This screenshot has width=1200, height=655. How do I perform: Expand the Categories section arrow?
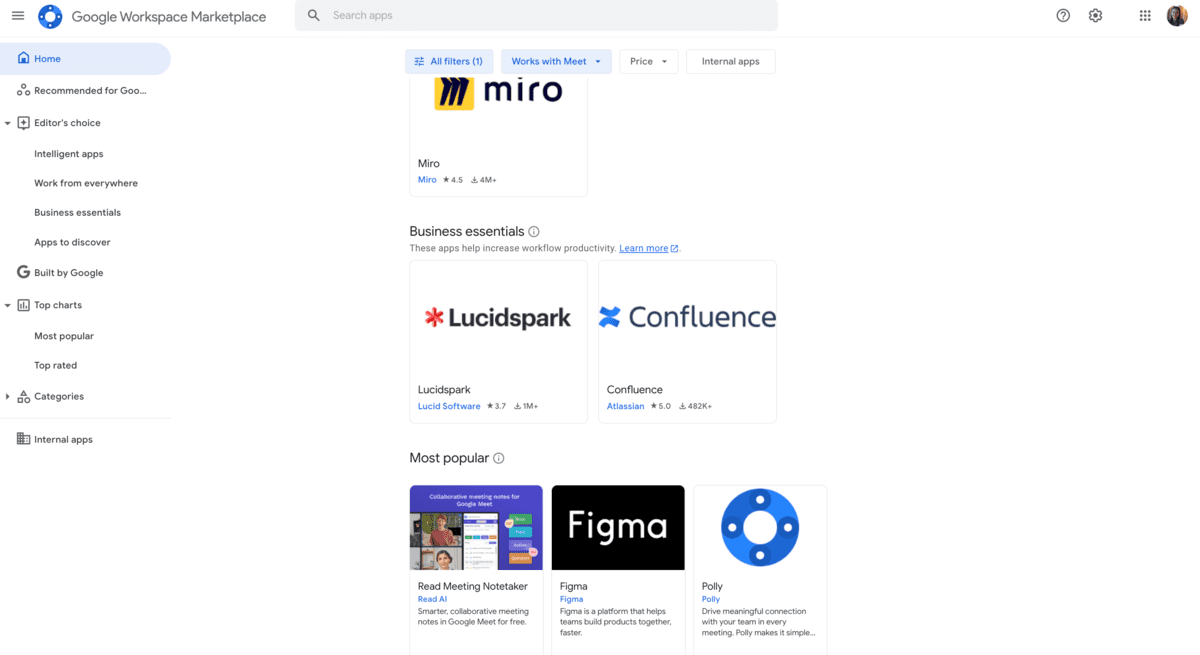click(x=8, y=397)
